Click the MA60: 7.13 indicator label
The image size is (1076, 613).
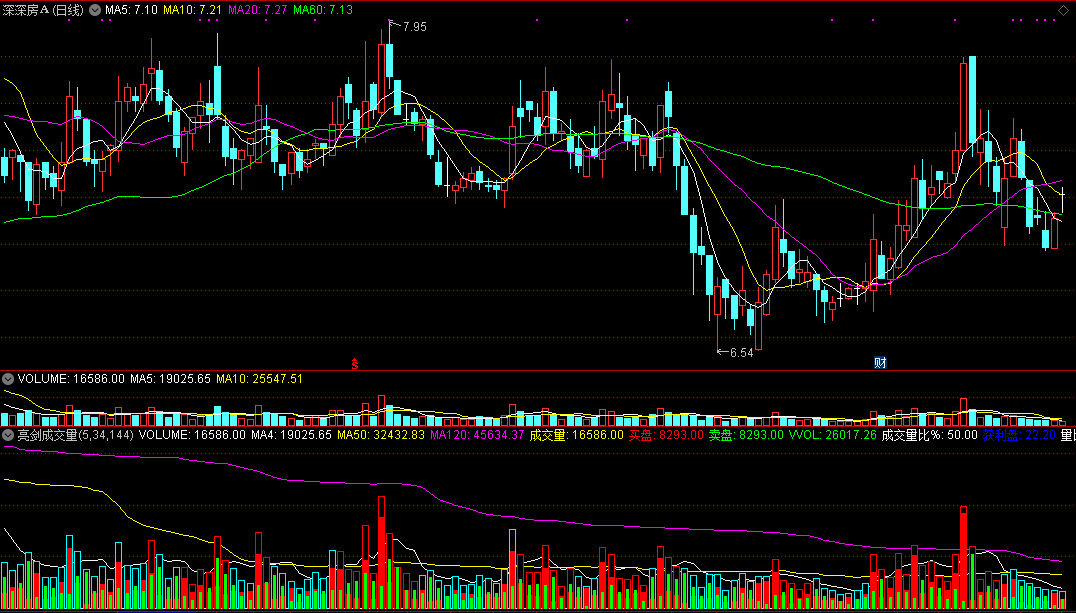coord(323,10)
